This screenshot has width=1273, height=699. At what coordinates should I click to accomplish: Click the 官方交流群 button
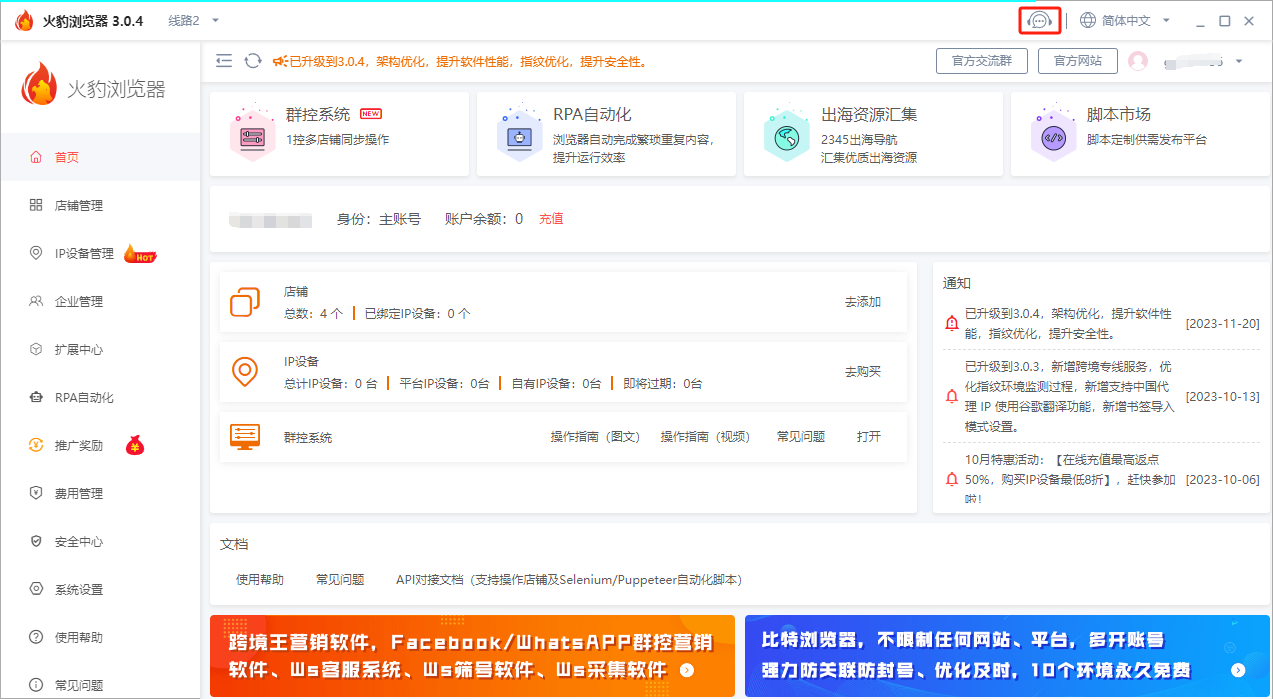[x=981, y=61]
